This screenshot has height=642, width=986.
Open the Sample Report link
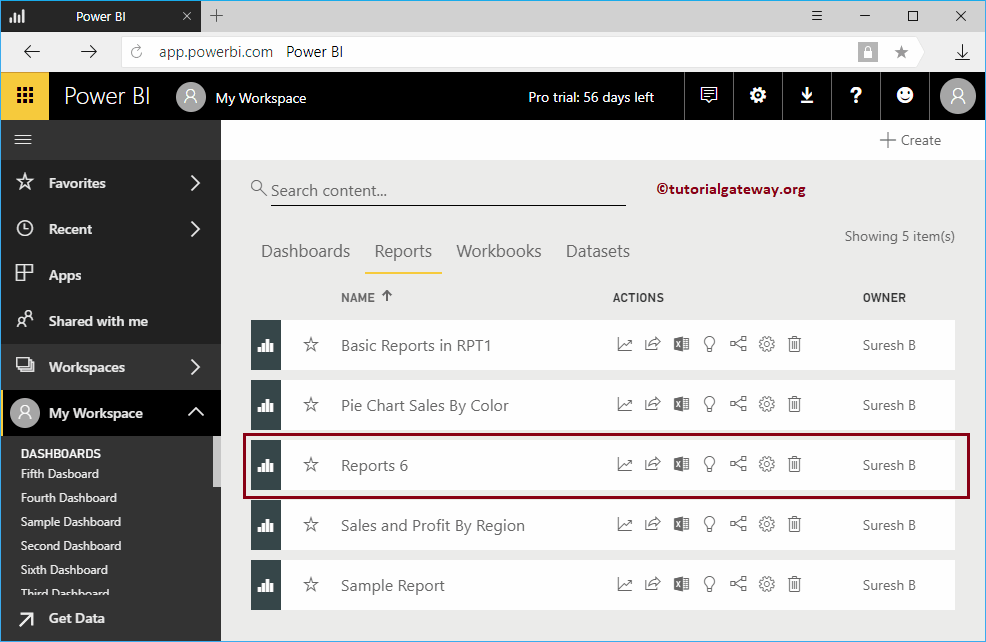392,585
